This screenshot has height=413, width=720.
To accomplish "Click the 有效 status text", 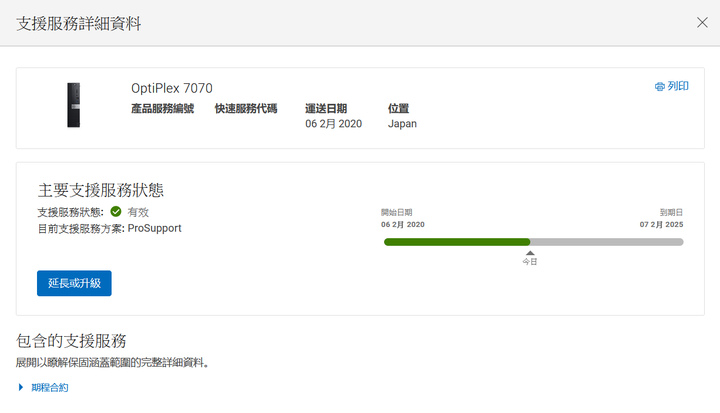I will pyautogui.click(x=138, y=212).
